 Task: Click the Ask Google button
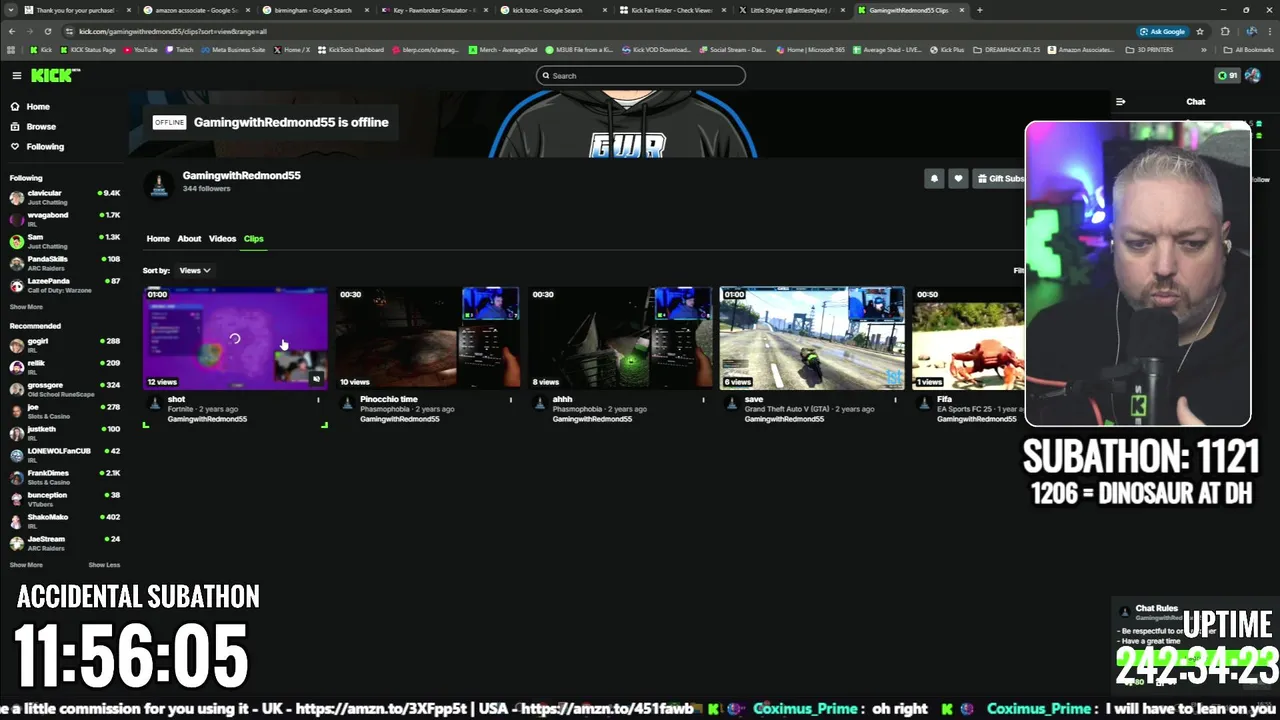coord(1162,32)
